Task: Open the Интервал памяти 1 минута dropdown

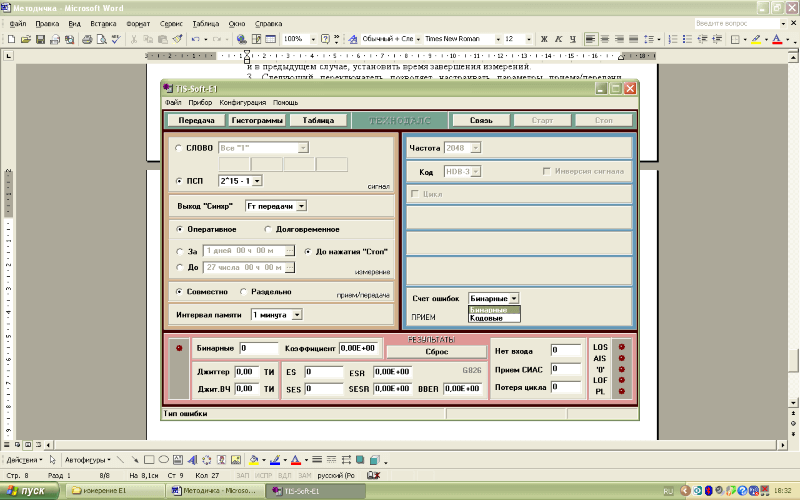Action: pos(297,315)
